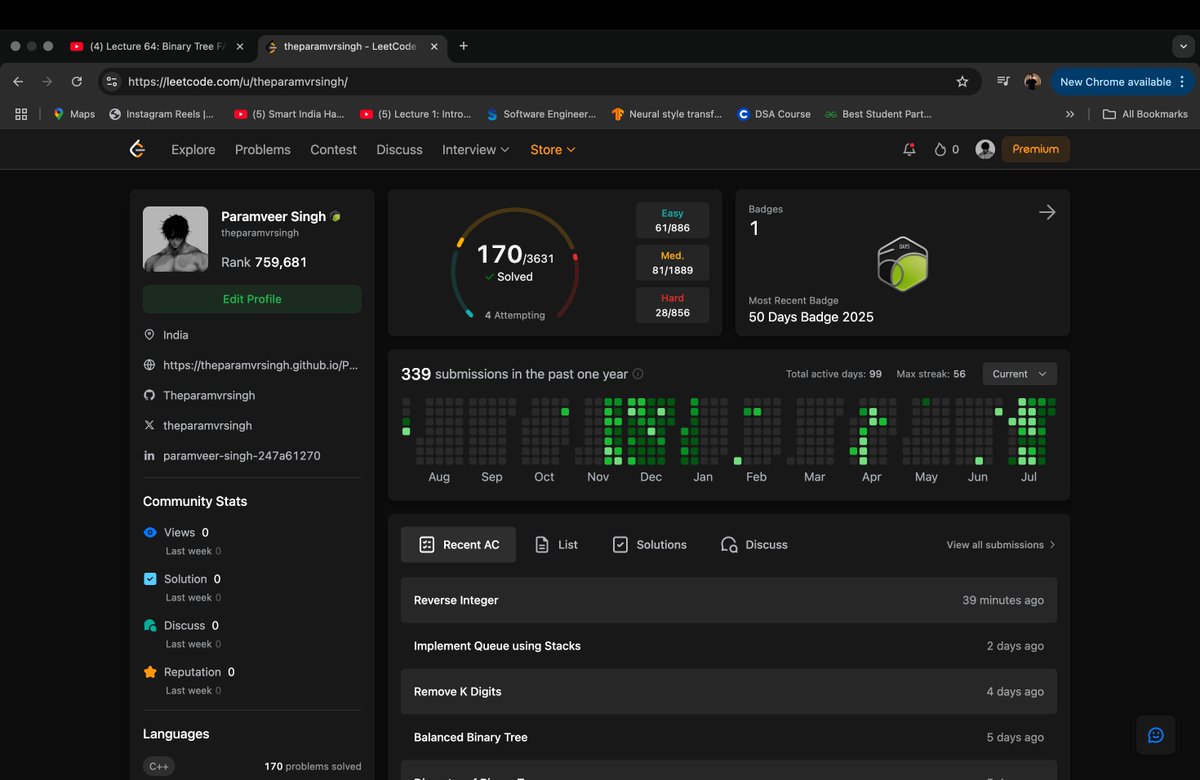Click the badges arrow icon
This screenshot has height=780, width=1200.
1047,212
